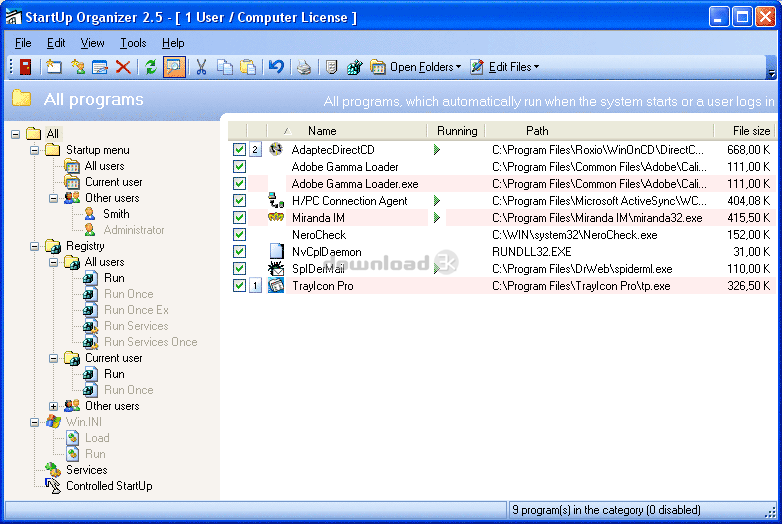Select Run Services Once tree item
Image resolution: width=782 pixels, height=524 pixels.
point(151,342)
